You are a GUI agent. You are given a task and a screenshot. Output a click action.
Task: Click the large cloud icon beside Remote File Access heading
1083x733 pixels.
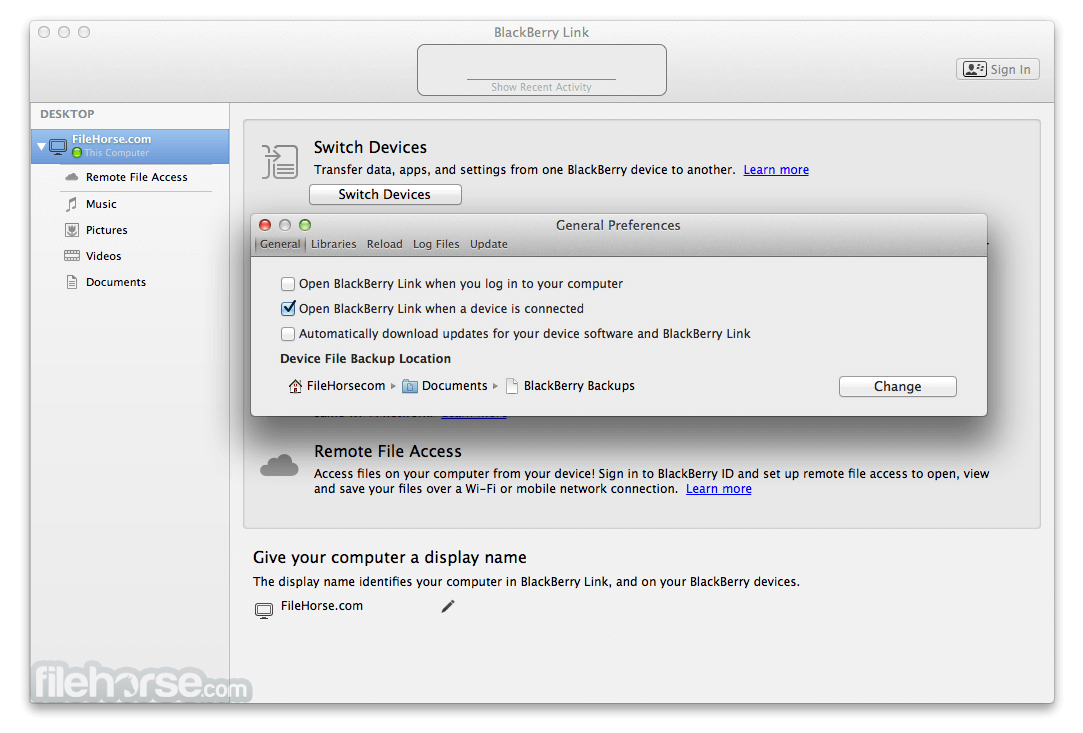click(279, 466)
